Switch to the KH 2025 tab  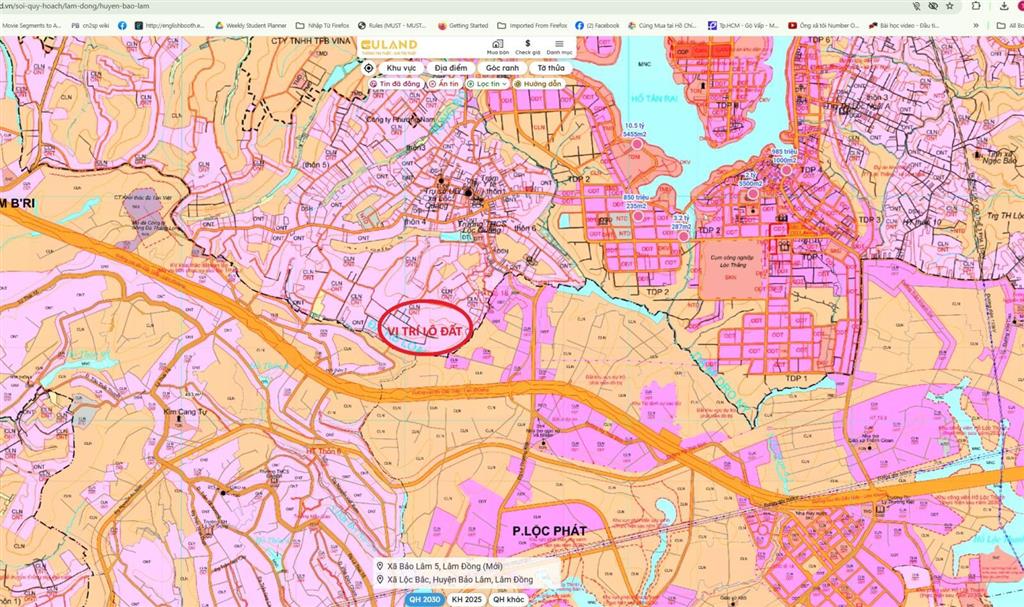pos(465,598)
